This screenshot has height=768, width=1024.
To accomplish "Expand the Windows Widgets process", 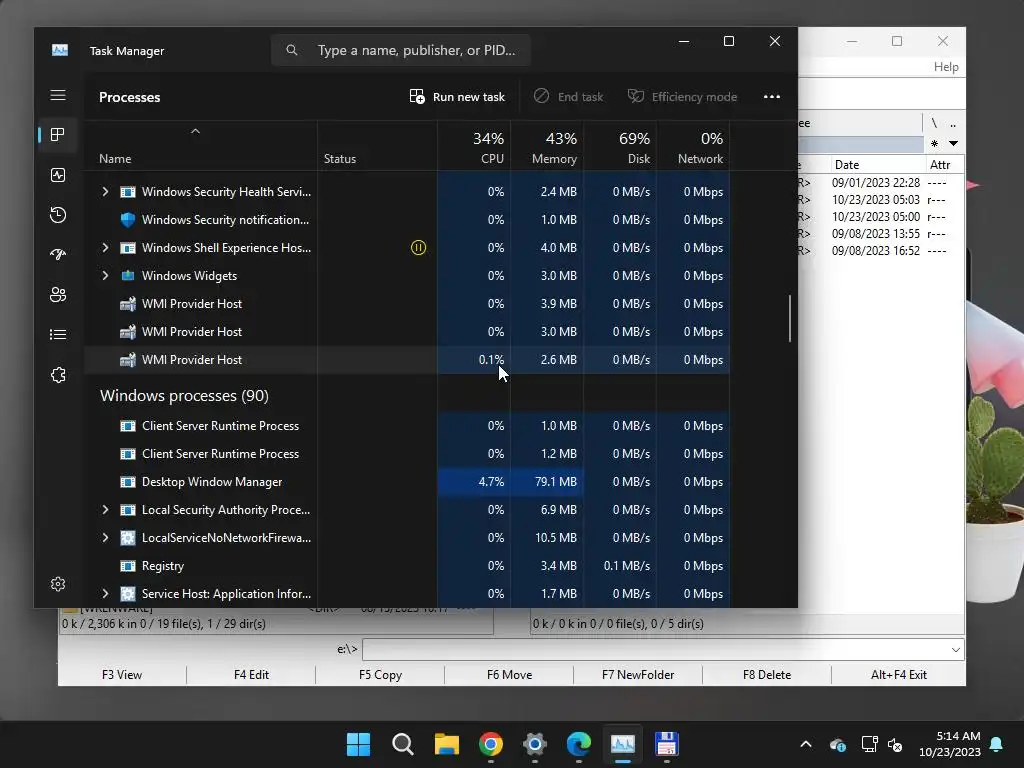I will pos(105,276).
